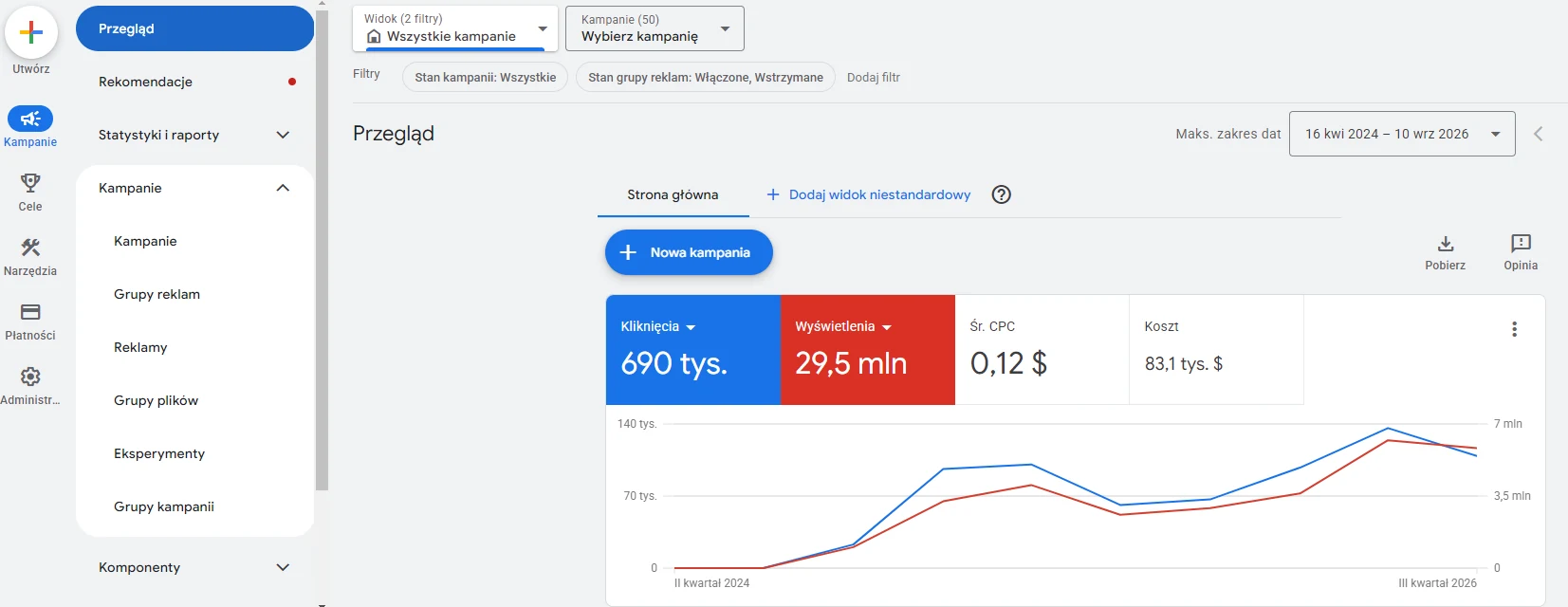This screenshot has height=607, width=1568.
Task: Open Reklamy in sidebar
Action: point(194,347)
